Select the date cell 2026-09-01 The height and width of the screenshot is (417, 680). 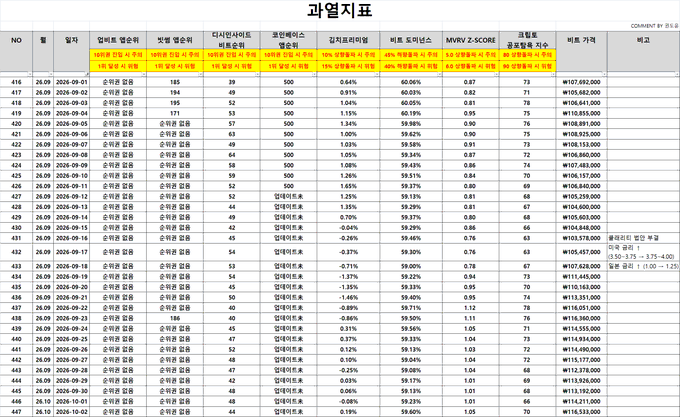[72, 82]
